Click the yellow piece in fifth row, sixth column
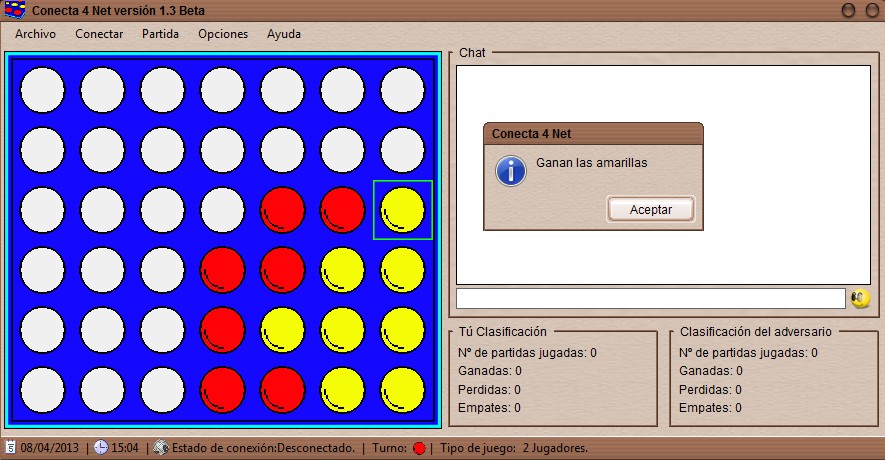 [343, 330]
